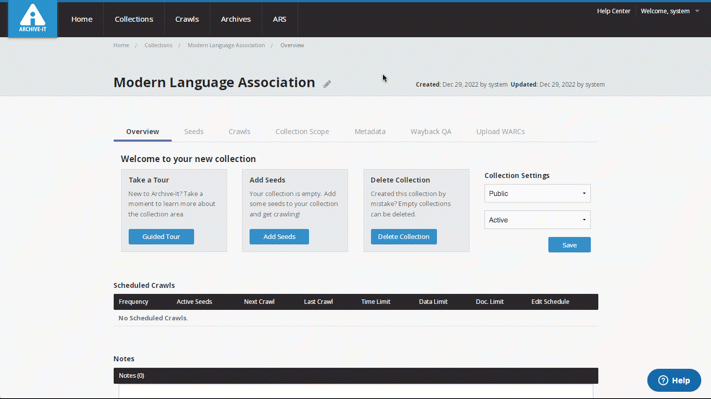Screen dimensions: 711x399
Task: Click the Delete Collection button
Action: 404,237
